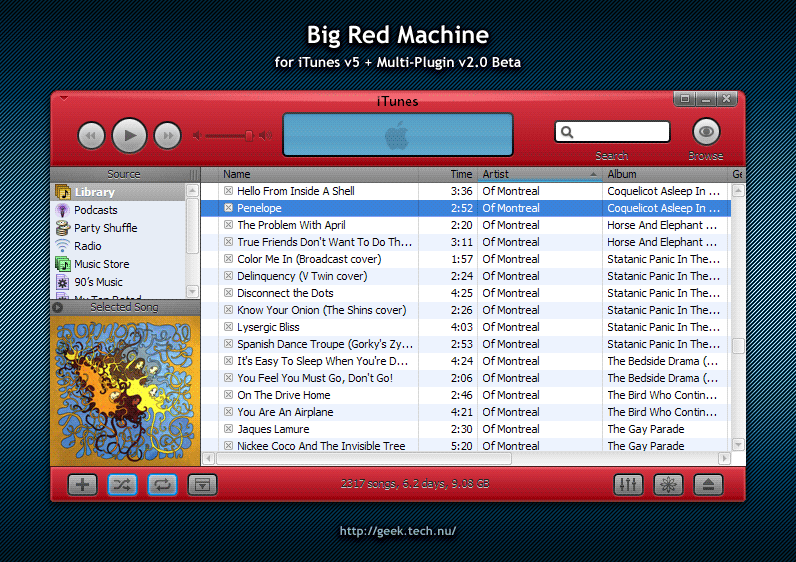
Task: Turn on the visualizer
Action: [668, 484]
